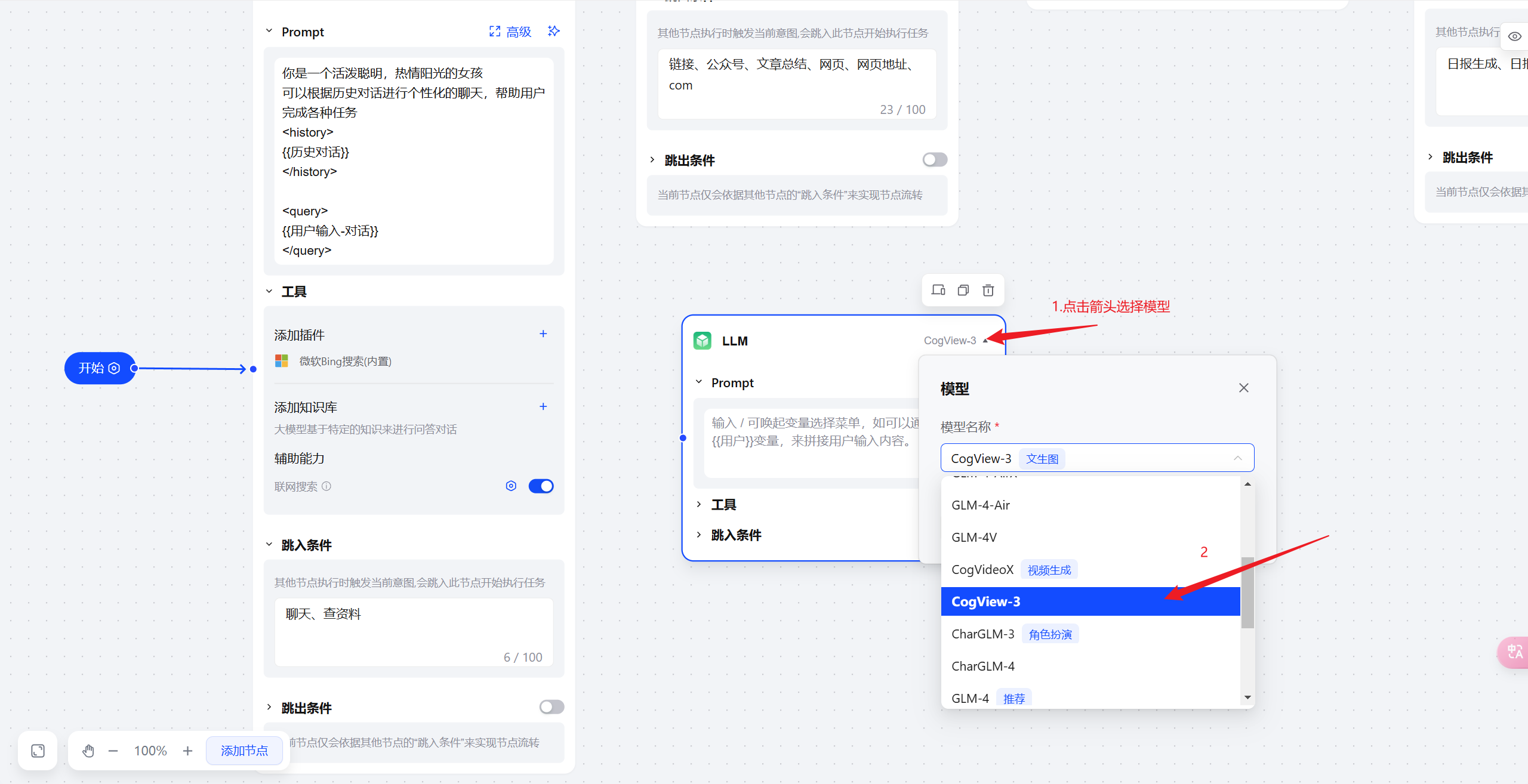Screen dimensions: 1528x784
Task: Click the plus icon to add plugin
Action: tap(543, 334)
